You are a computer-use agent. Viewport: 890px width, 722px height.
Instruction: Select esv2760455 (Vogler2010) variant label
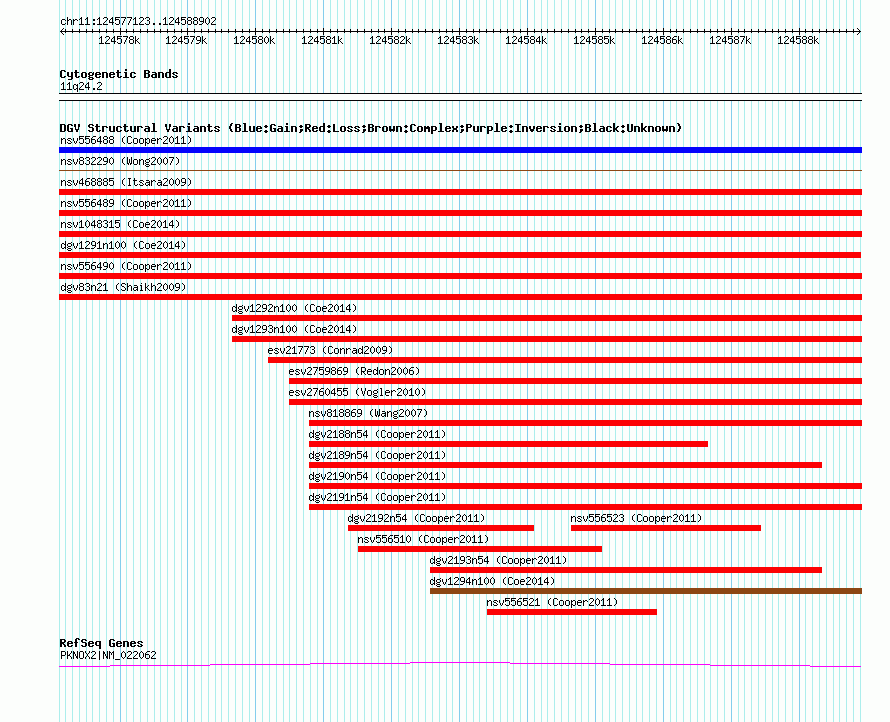point(357,392)
